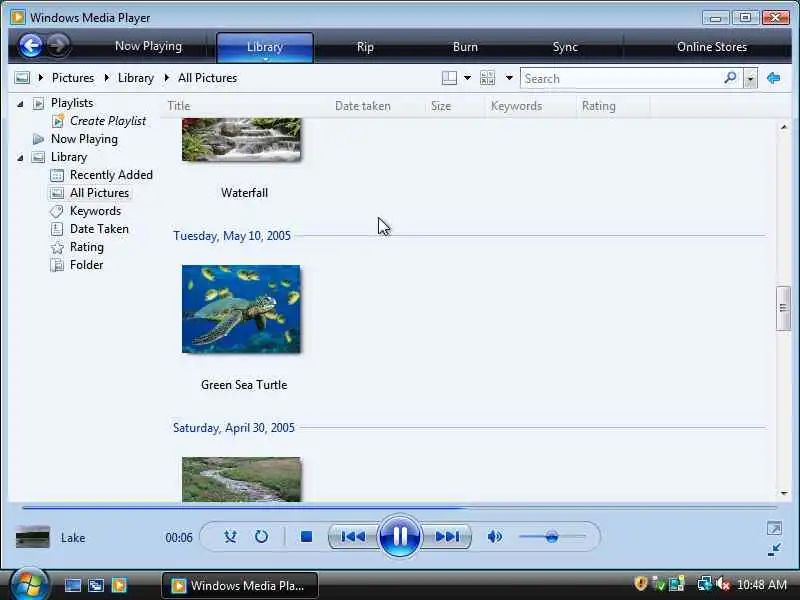Open the Rating view in sidebar

[87, 247]
